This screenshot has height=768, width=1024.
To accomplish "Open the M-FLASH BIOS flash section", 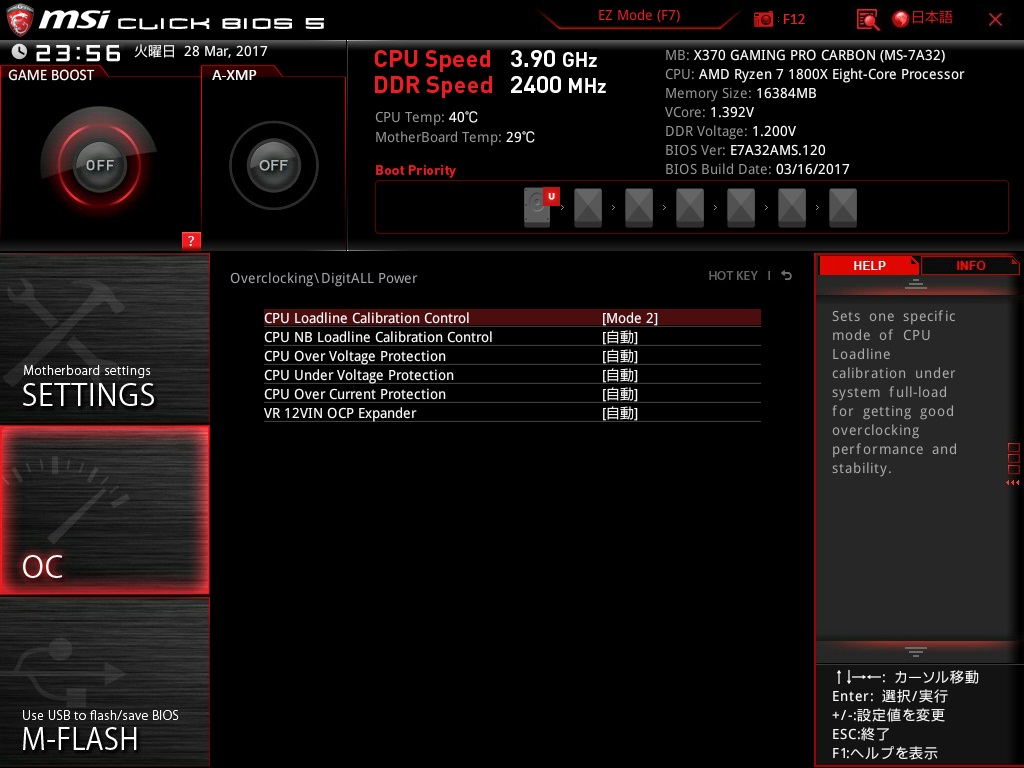I will click(104, 682).
